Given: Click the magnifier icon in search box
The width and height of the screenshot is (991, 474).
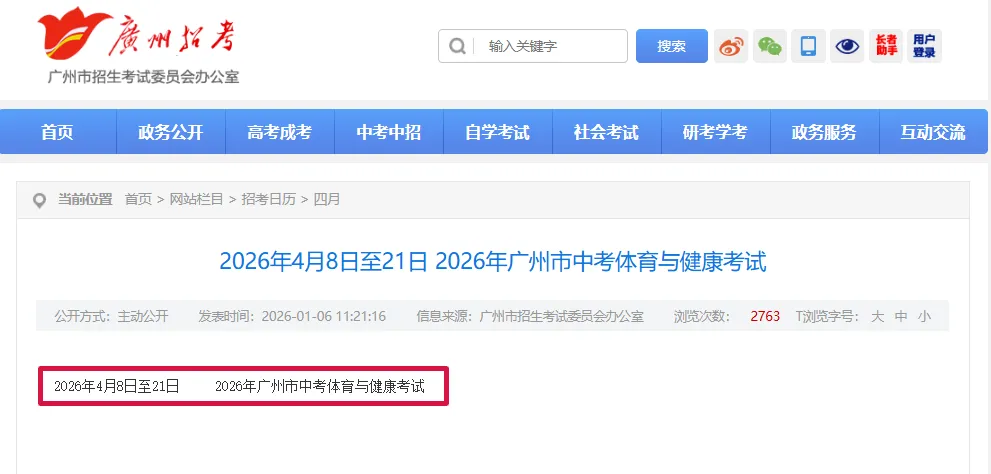Looking at the screenshot, I should point(457,46).
